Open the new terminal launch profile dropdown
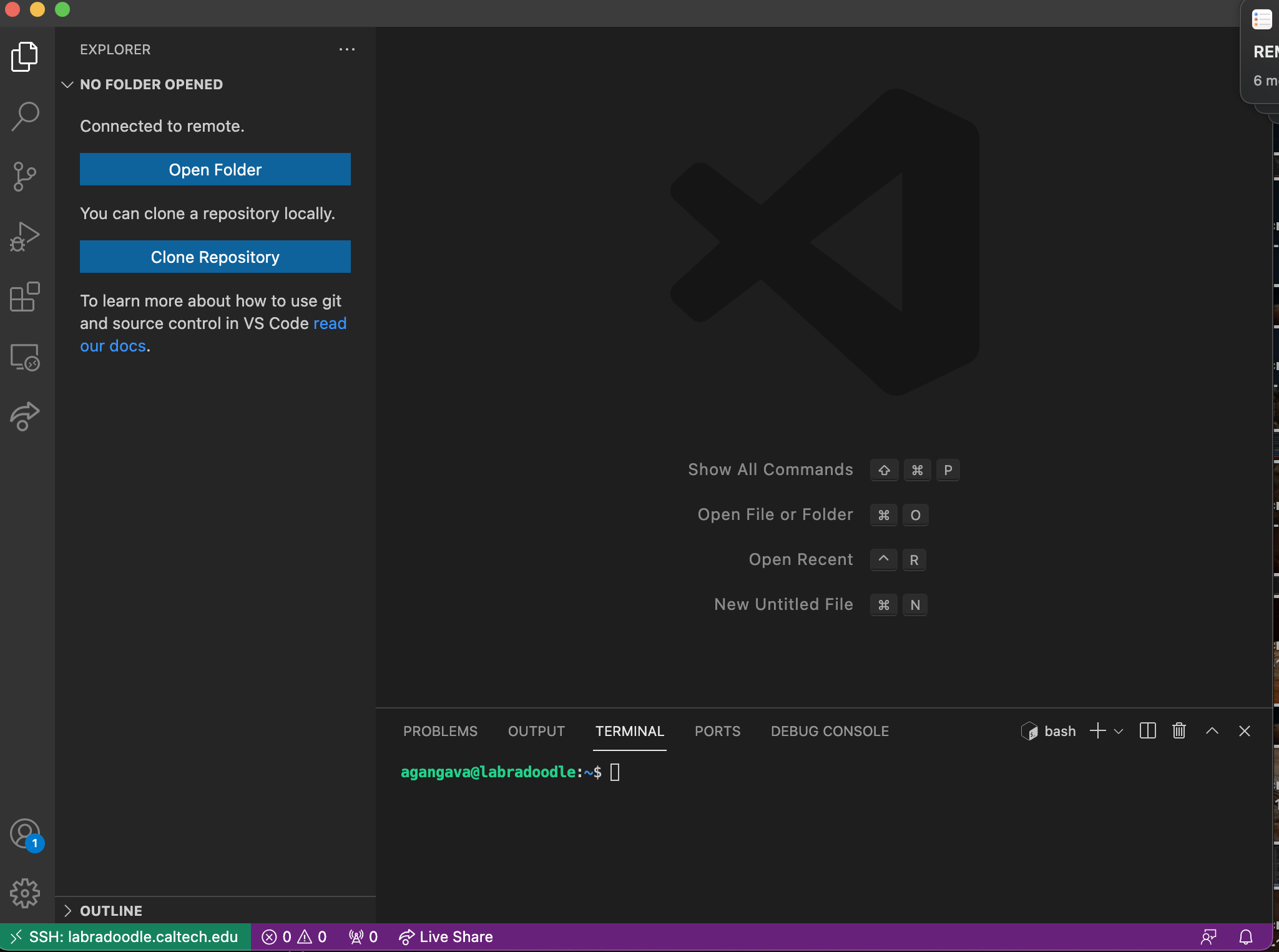The width and height of the screenshot is (1279, 952). point(1119,731)
